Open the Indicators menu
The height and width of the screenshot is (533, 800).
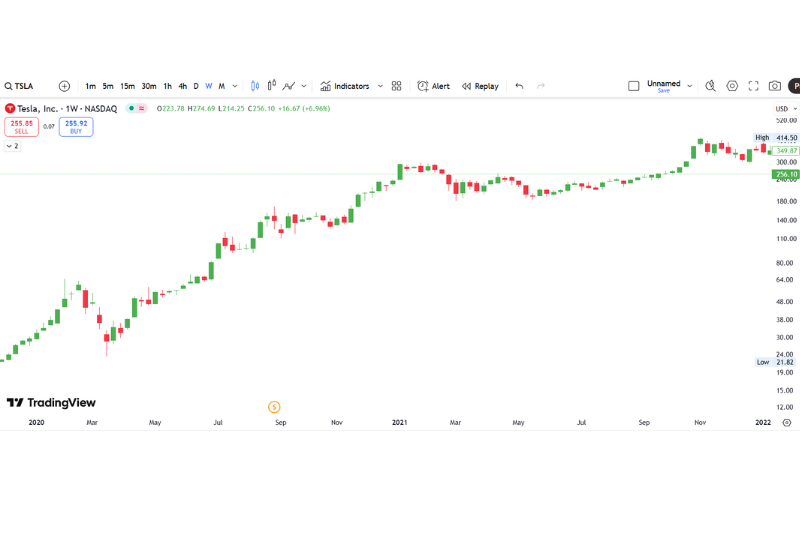345,86
